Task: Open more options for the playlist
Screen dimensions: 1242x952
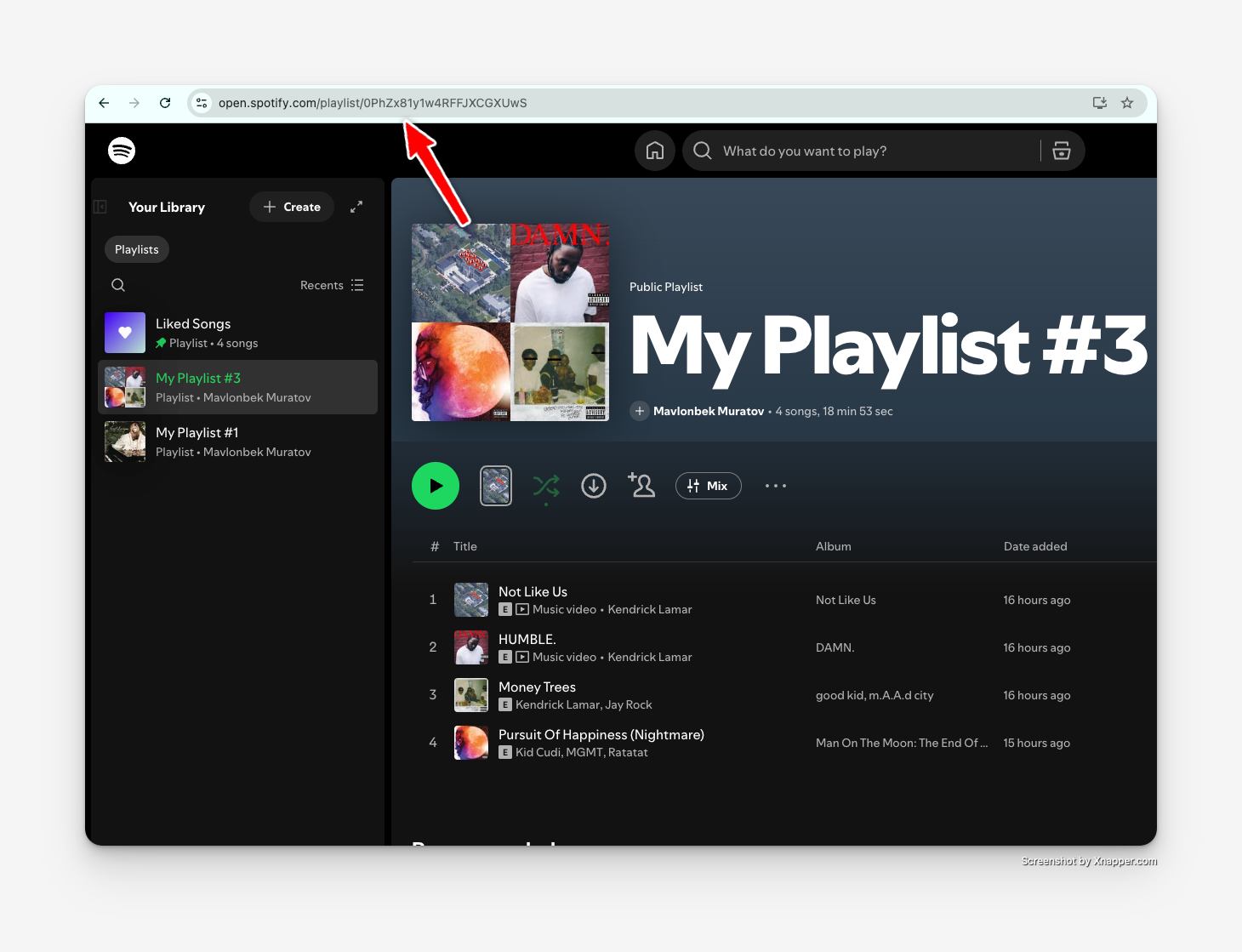Action: pyautogui.click(x=776, y=486)
